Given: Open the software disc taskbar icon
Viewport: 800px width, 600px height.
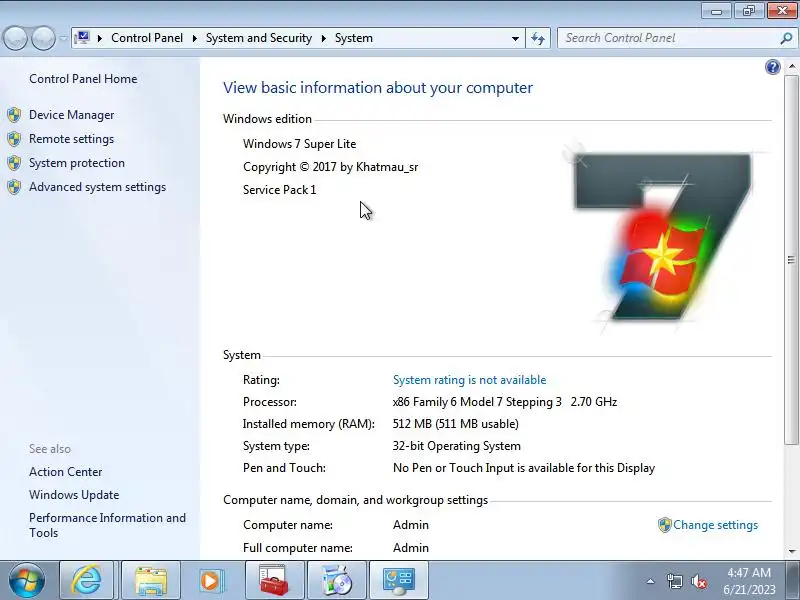Looking at the screenshot, I should (336, 580).
